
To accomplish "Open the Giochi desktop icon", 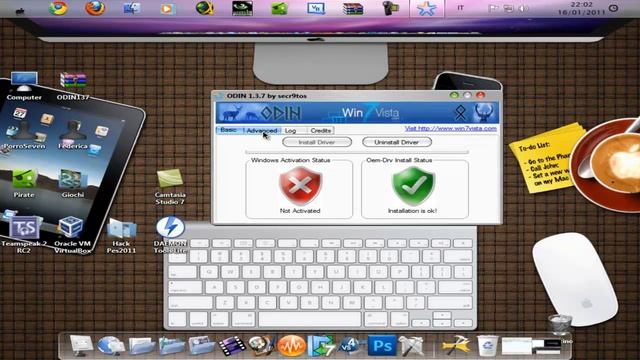I will tap(73, 184).
